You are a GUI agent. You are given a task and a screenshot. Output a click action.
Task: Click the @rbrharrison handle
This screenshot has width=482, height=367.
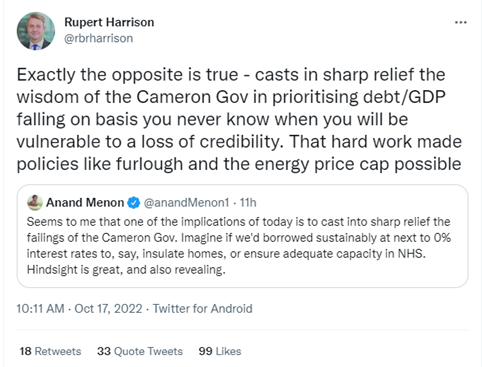click(98, 38)
